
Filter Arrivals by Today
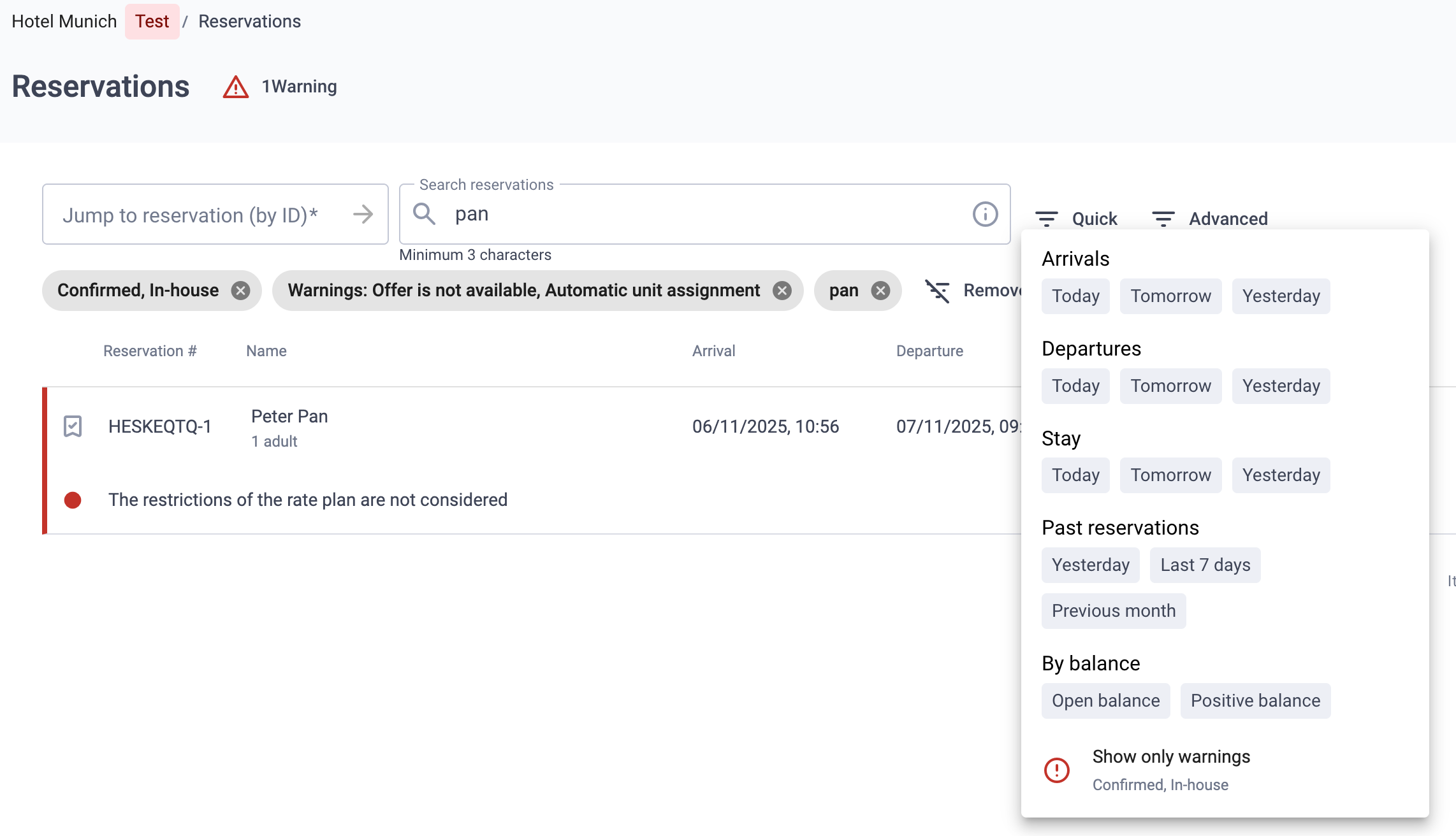pyautogui.click(x=1075, y=296)
